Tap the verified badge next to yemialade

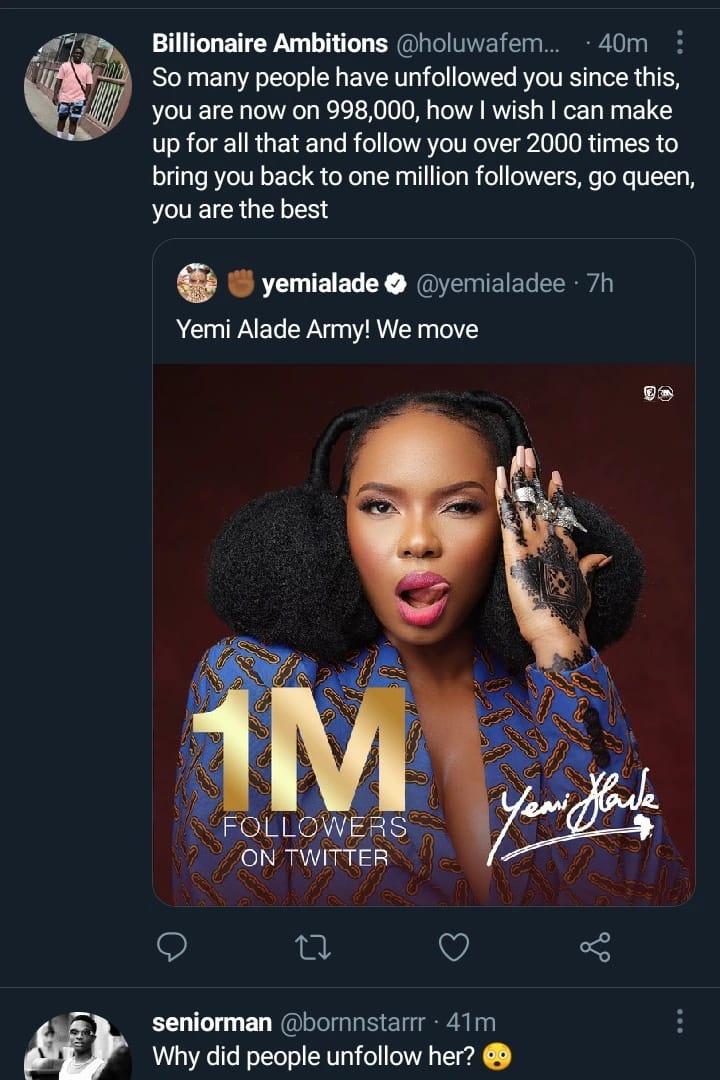click(395, 285)
